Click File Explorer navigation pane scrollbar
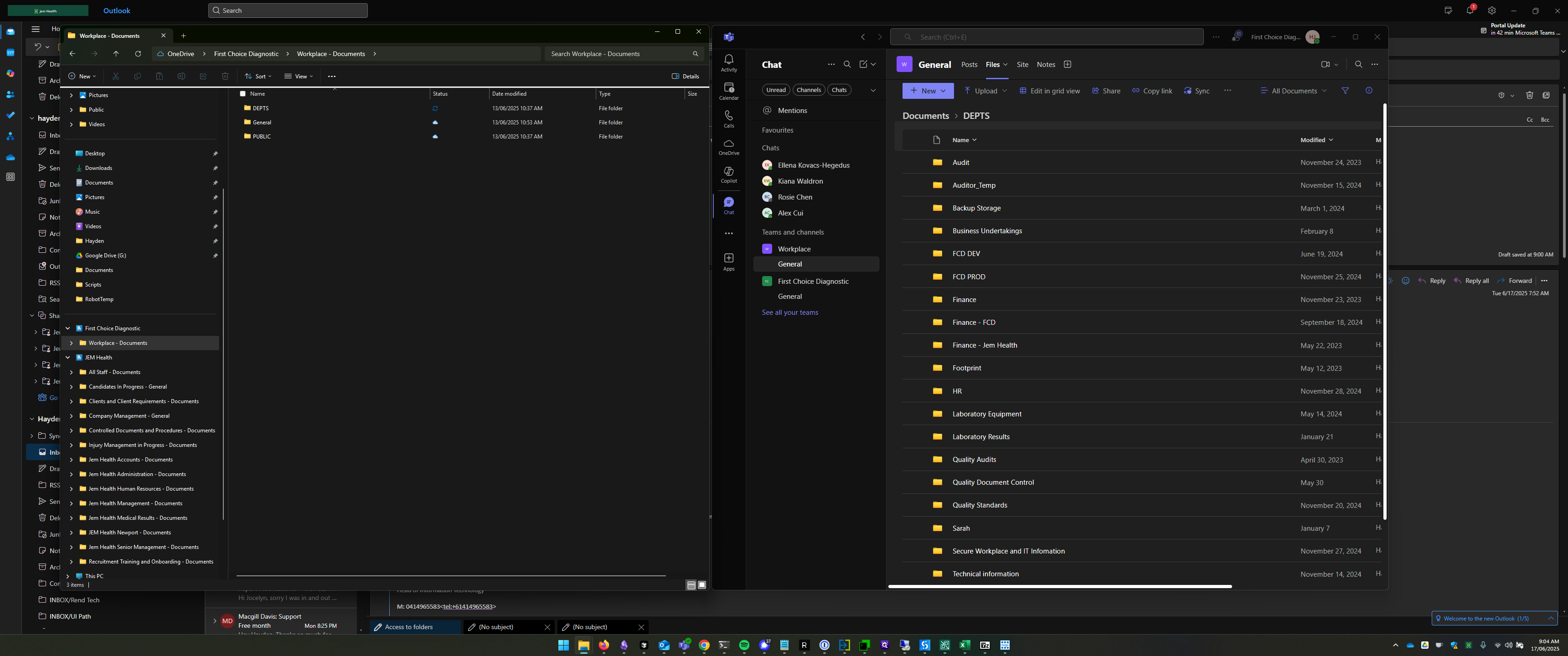 click(223, 353)
